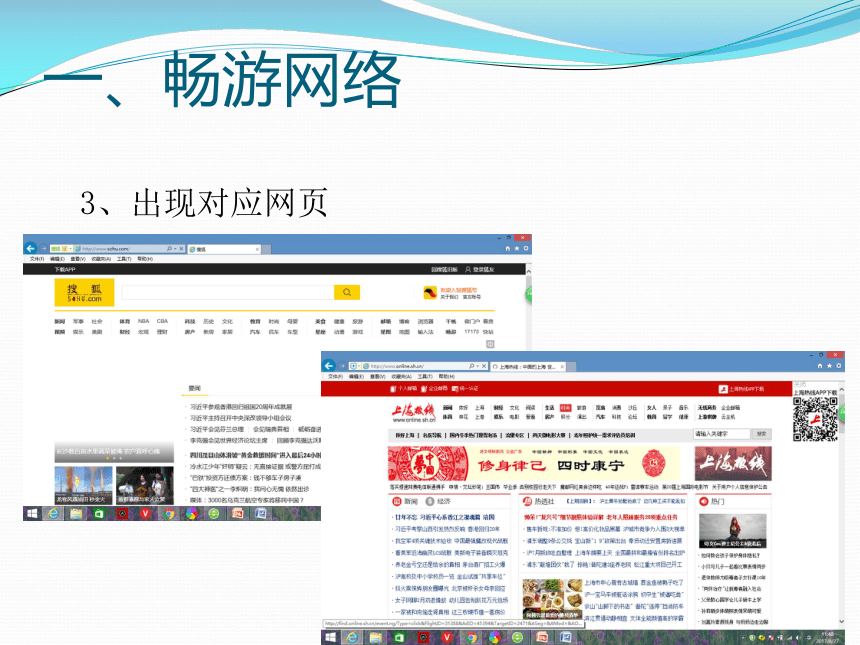Click 下载APP on the Sohu top bar

coord(65,269)
